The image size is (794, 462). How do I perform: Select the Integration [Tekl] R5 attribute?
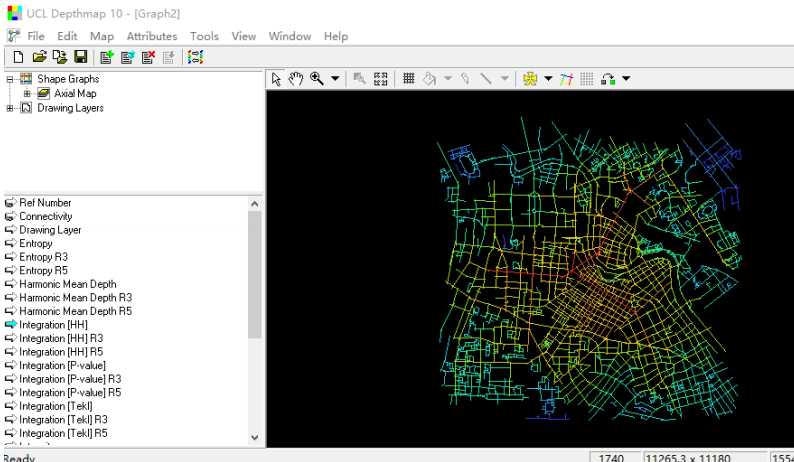point(63,433)
